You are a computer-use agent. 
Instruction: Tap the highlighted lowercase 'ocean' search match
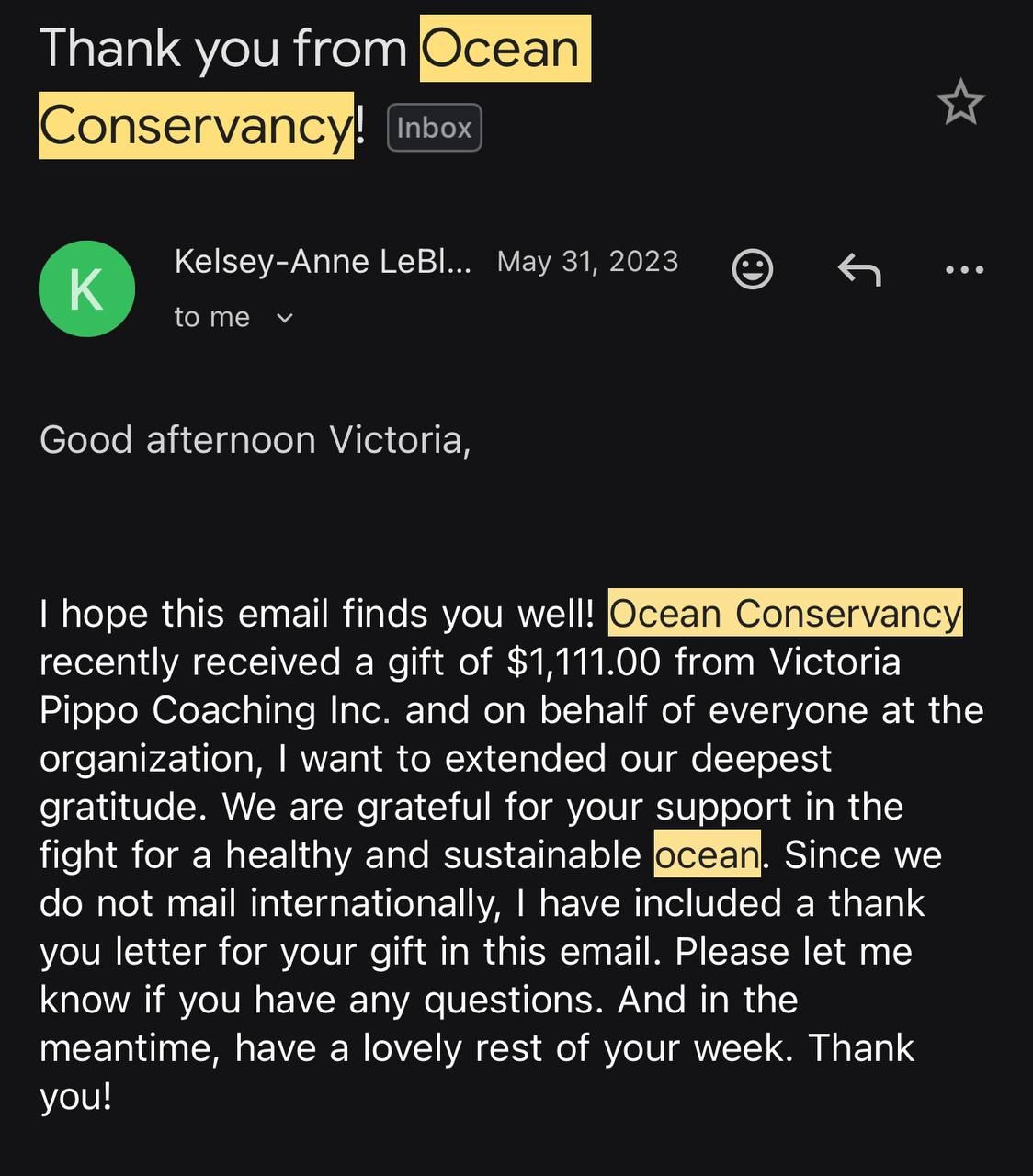coord(708,854)
